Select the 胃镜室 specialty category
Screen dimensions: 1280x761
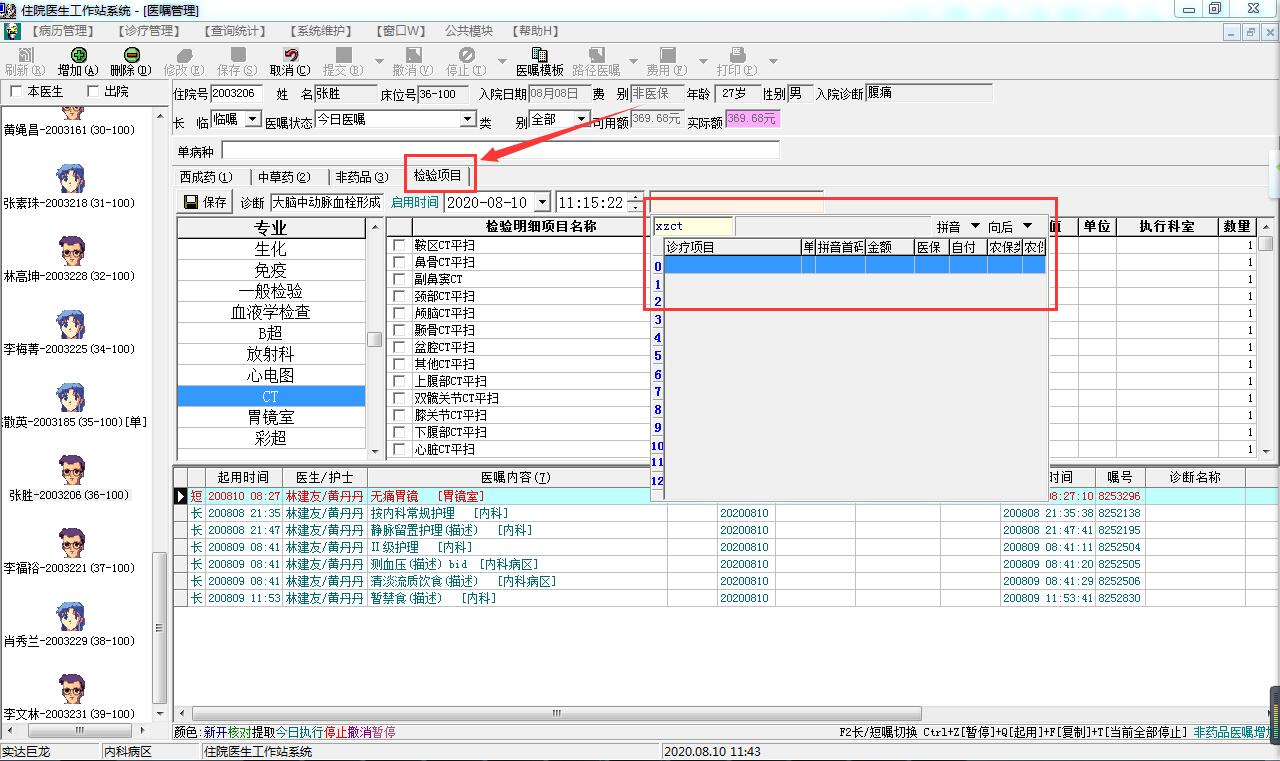(271, 417)
